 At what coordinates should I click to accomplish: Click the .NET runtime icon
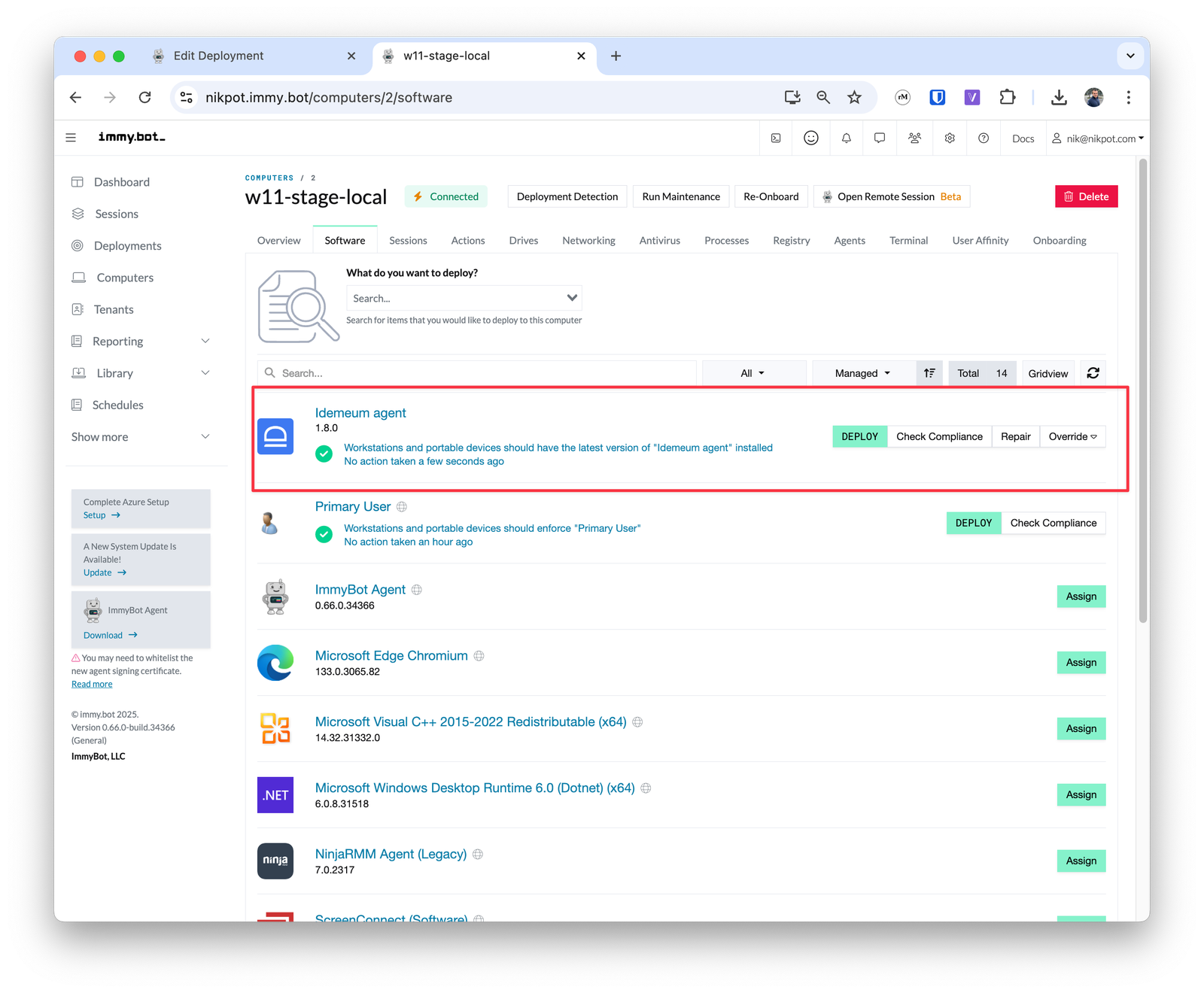(275, 795)
